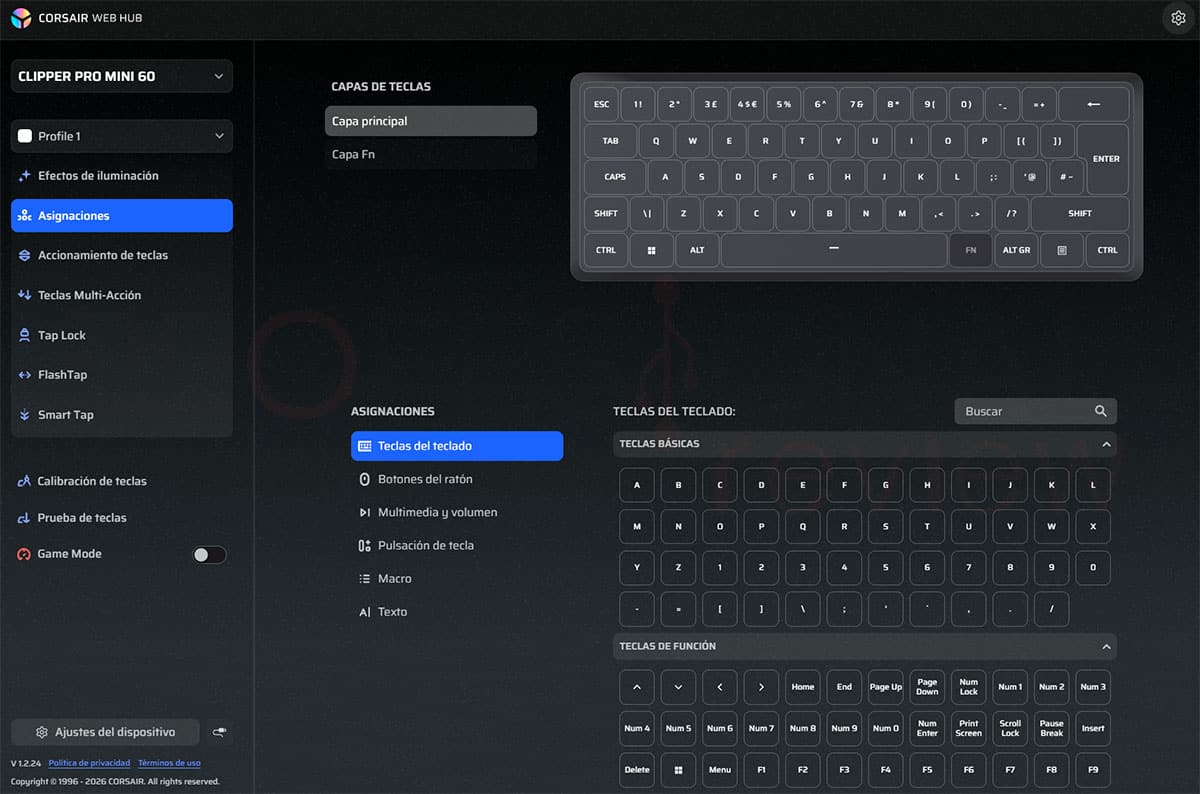Click the magnifier search icon
This screenshot has width=1200, height=794.
pyautogui.click(x=1101, y=411)
